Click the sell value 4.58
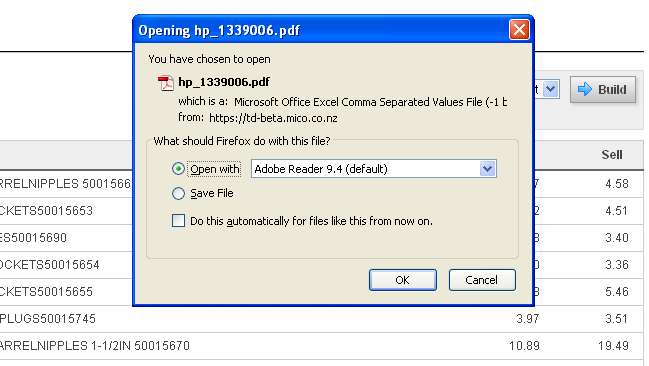 (x=617, y=184)
